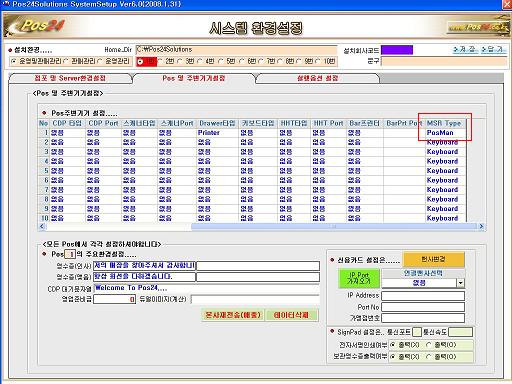Click the 스캐너타입 column header

tap(139, 123)
